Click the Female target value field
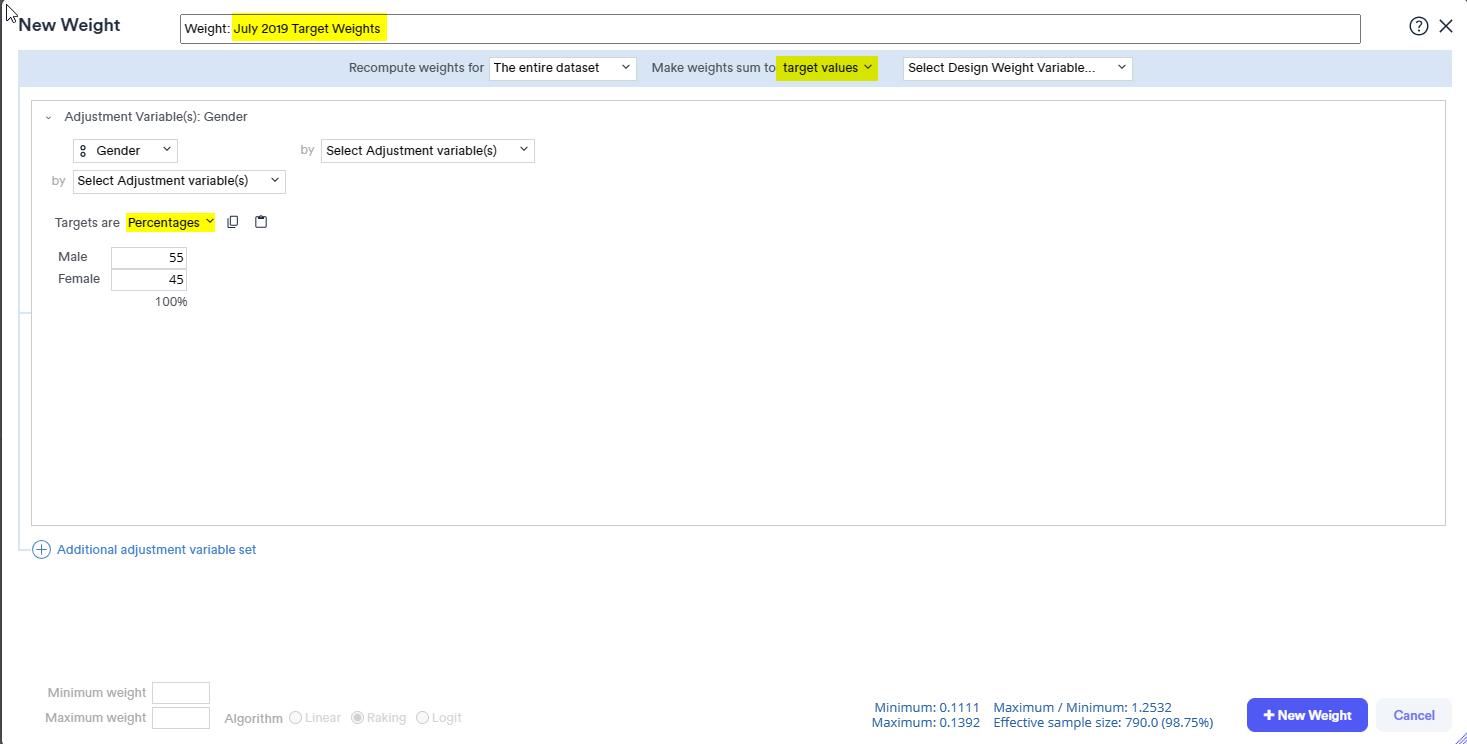The height and width of the screenshot is (744, 1467). (x=149, y=280)
